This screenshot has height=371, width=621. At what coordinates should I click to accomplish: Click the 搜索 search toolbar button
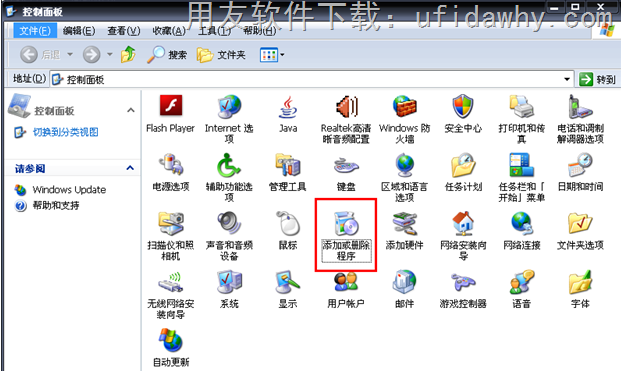166,55
